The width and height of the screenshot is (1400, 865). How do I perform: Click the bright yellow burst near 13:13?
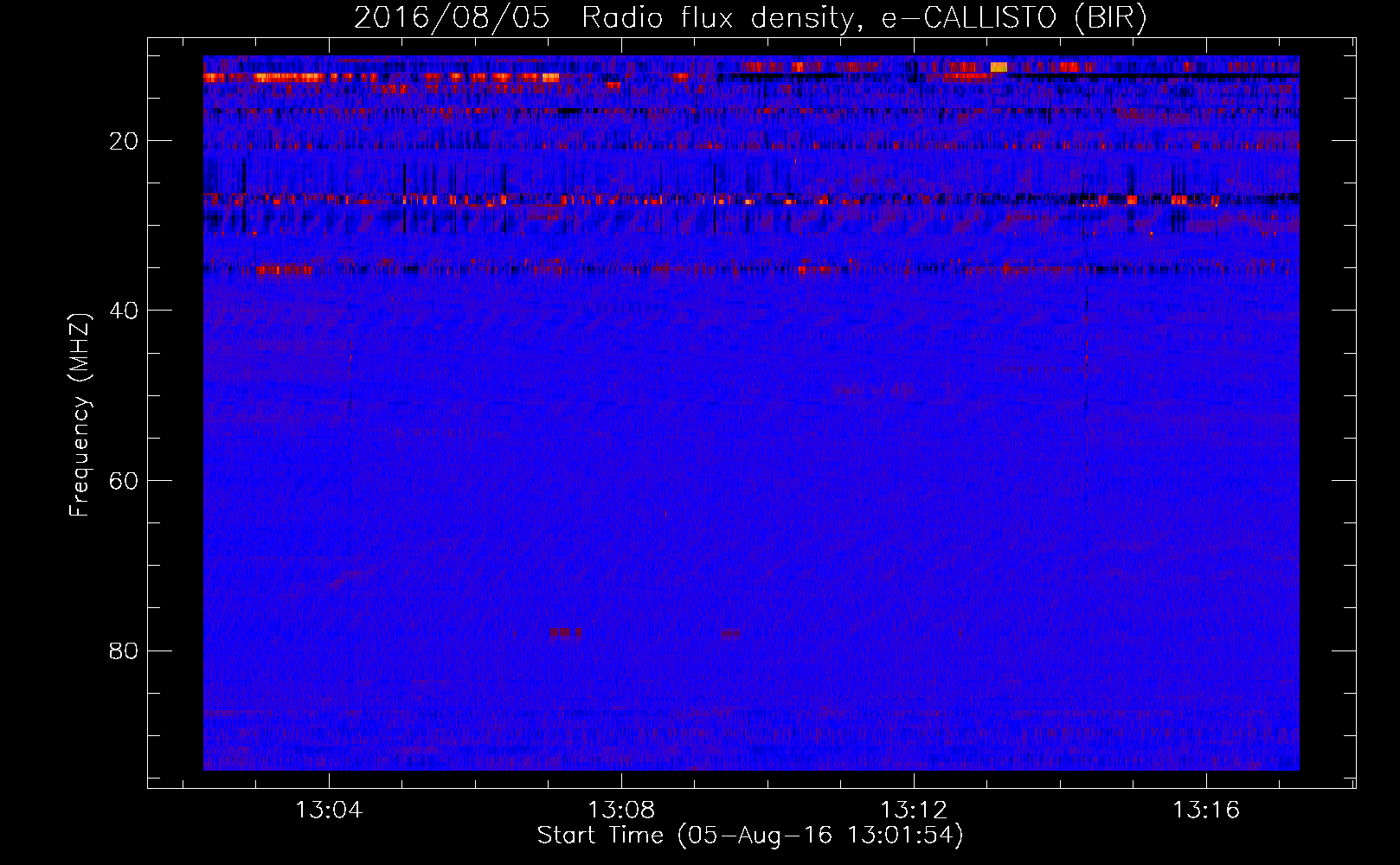pyautogui.click(x=999, y=67)
